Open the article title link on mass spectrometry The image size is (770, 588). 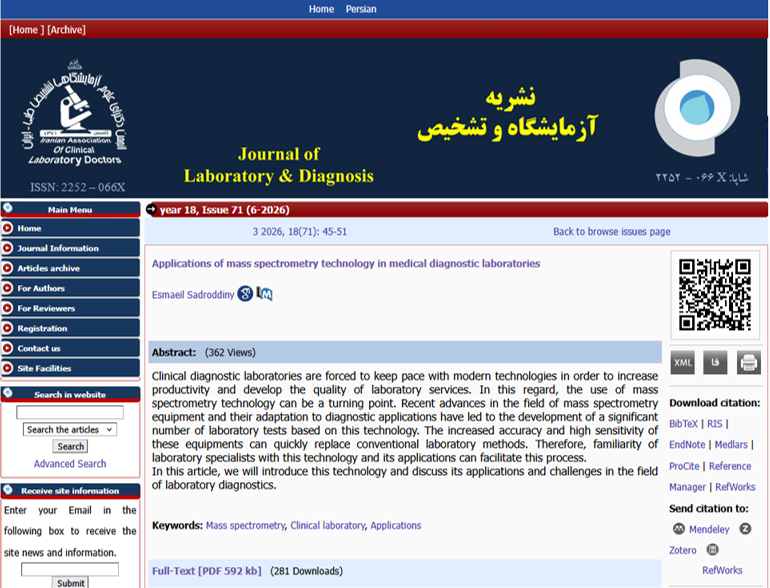tap(346, 263)
